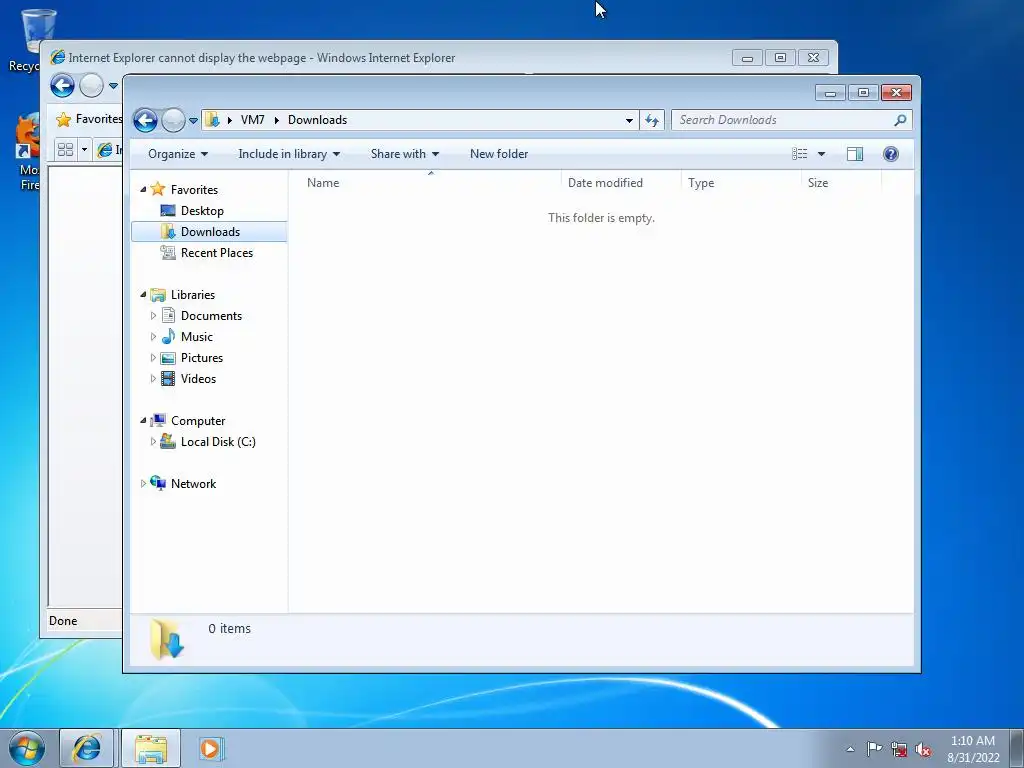The height and width of the screenshot is (768, 1024).
Task: Select Computer in the navigation pane
Action: [x=198, y=421]
